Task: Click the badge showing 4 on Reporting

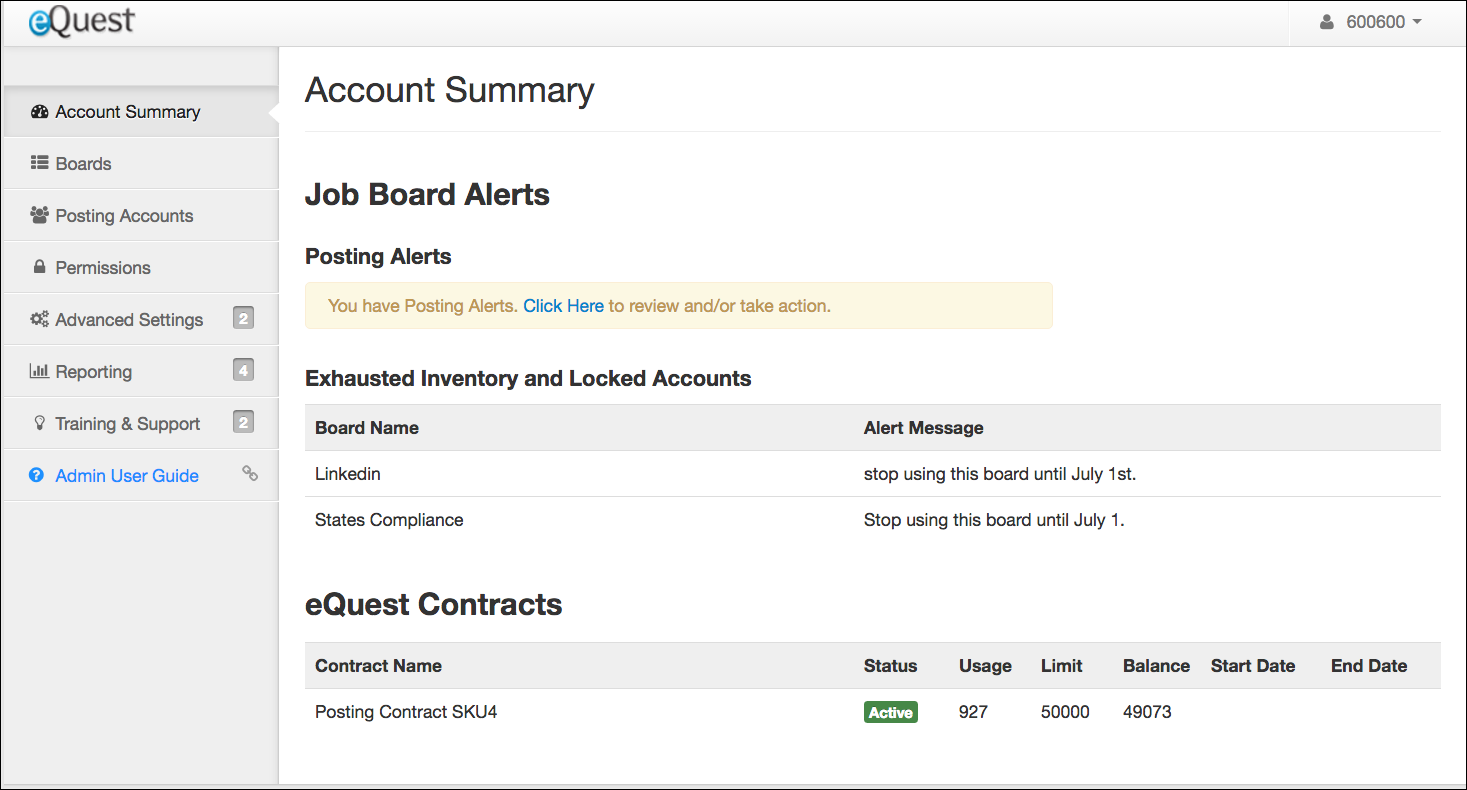Action: (243, 369)
